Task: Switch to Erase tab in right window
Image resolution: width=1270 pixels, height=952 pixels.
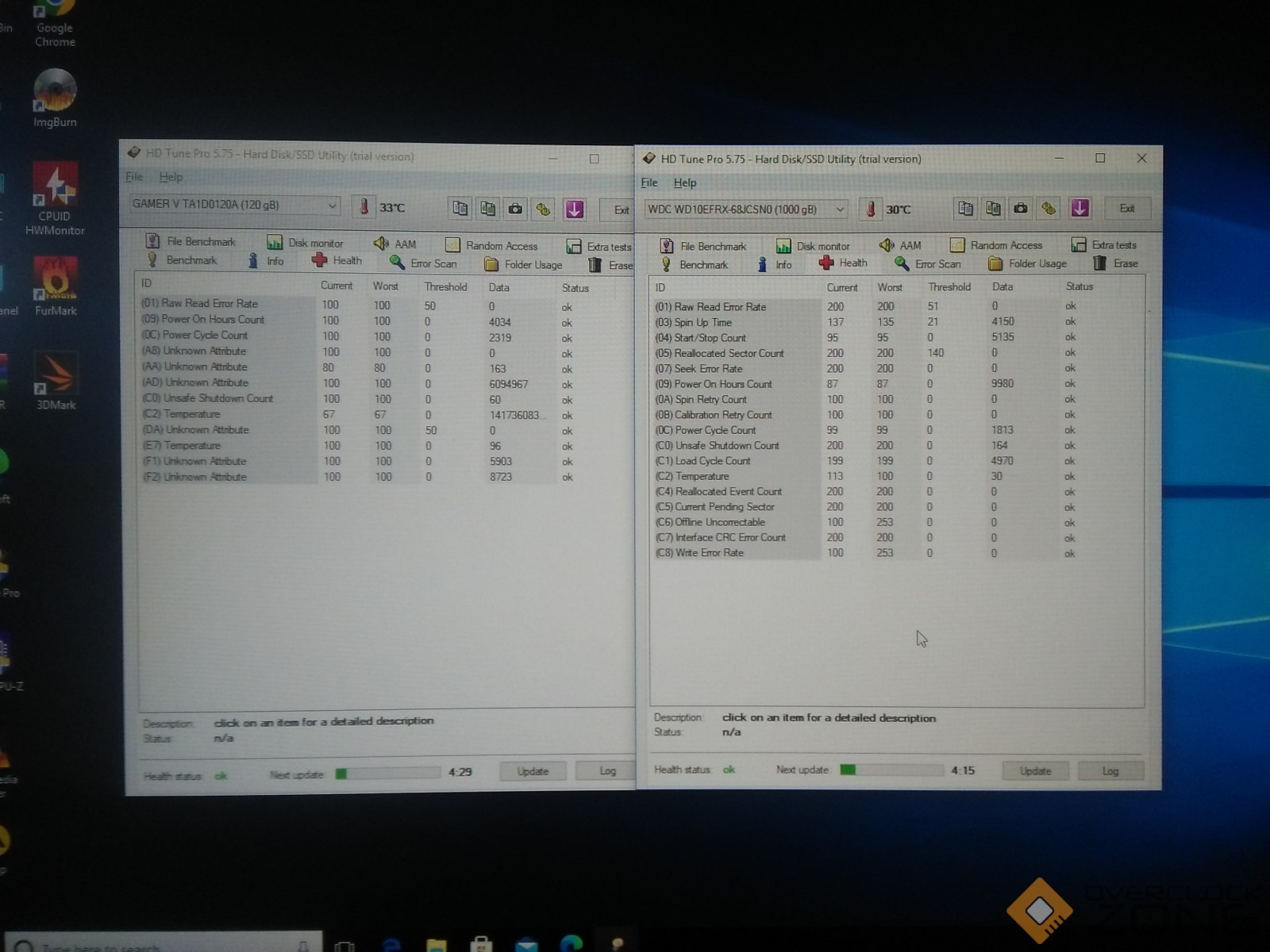Action: coord(1116,263)
